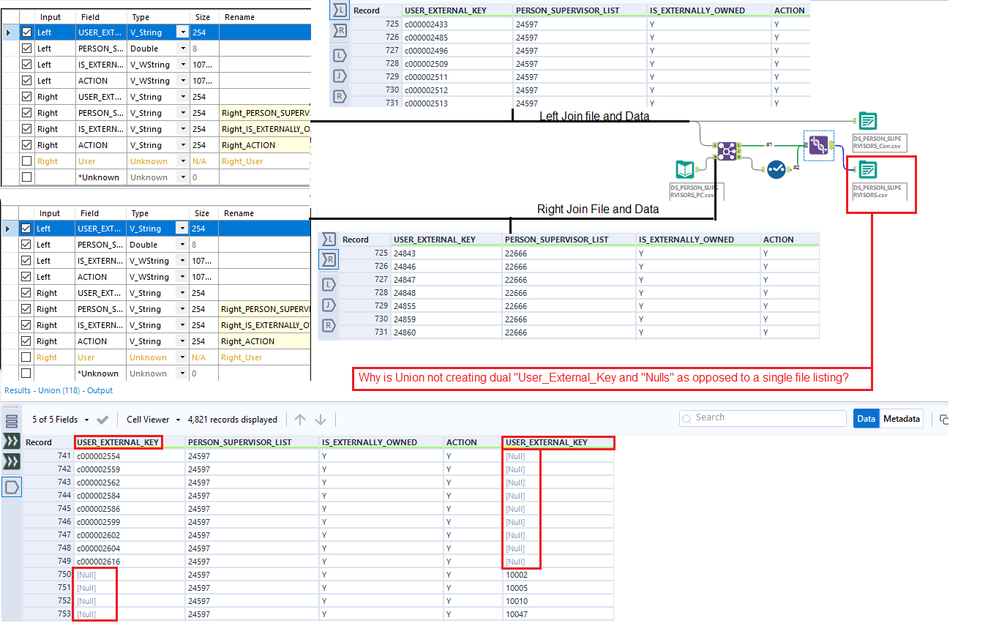This screenshot has height=635, width=999.
Task: Select cell c000002554 in Union results
Action: (129, 456)
